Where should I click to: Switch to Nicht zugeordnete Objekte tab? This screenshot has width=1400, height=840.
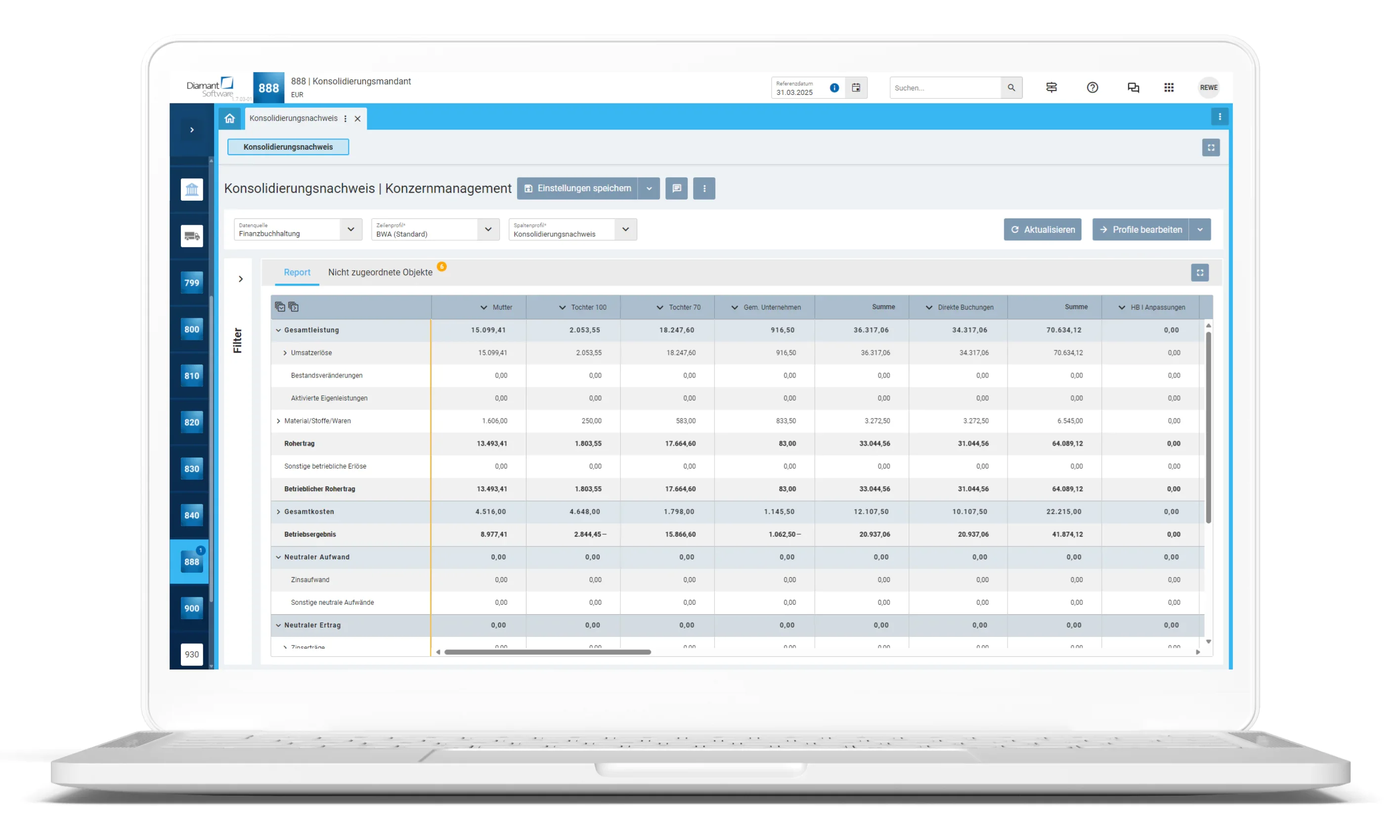click(380, 272)
